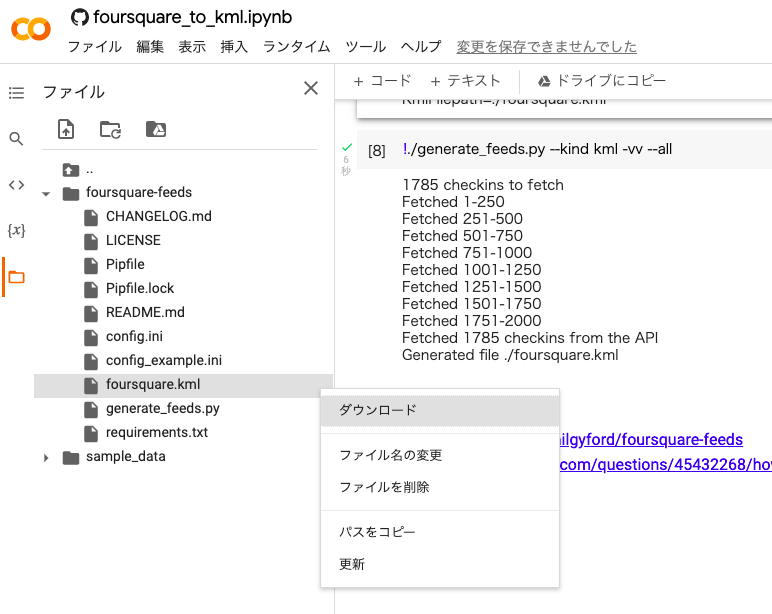Open the table of contents sidebar icon

[x=16, y=93]
